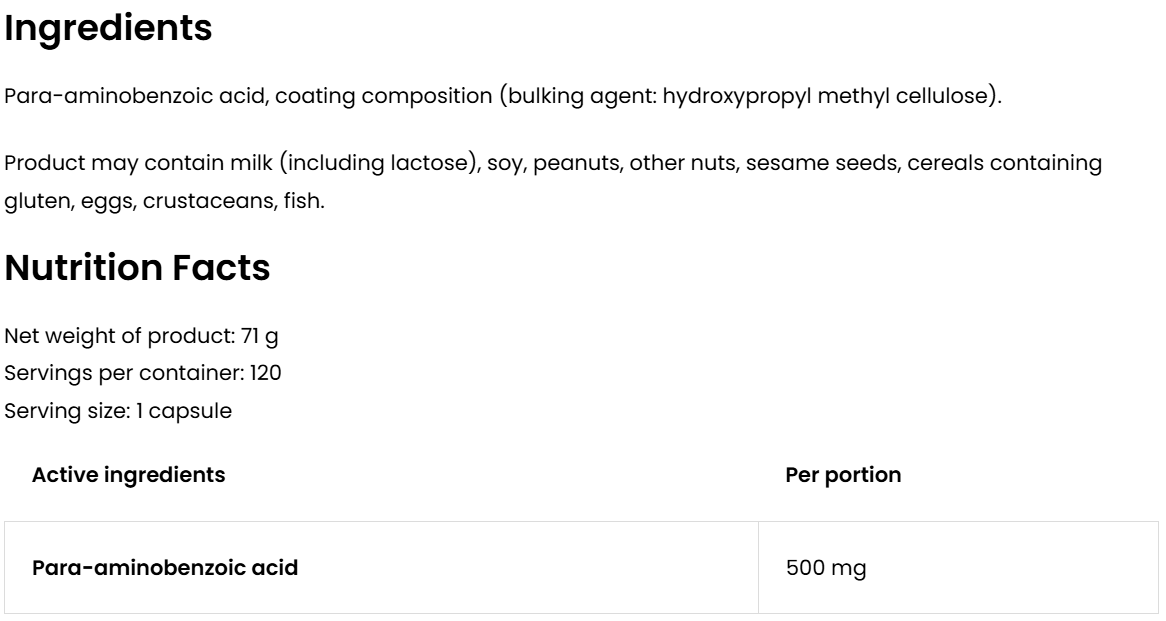Click the Serving size line

pyautogui.click(x=119, y=412)
